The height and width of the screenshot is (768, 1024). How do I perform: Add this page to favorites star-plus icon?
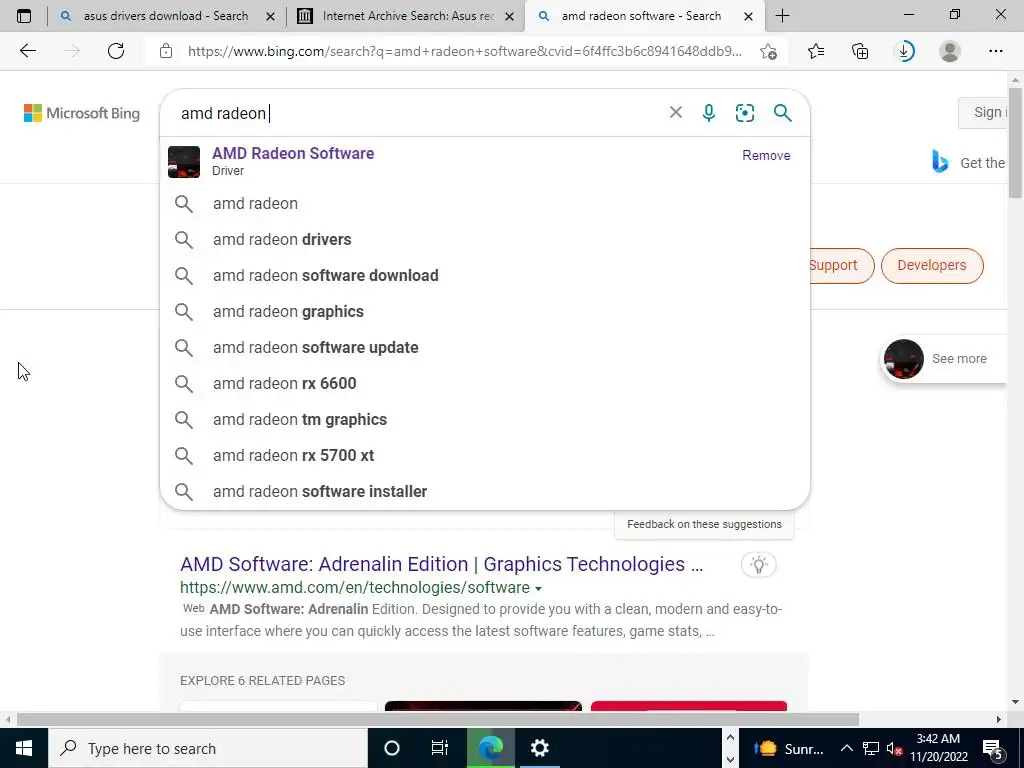click(769, 51)
